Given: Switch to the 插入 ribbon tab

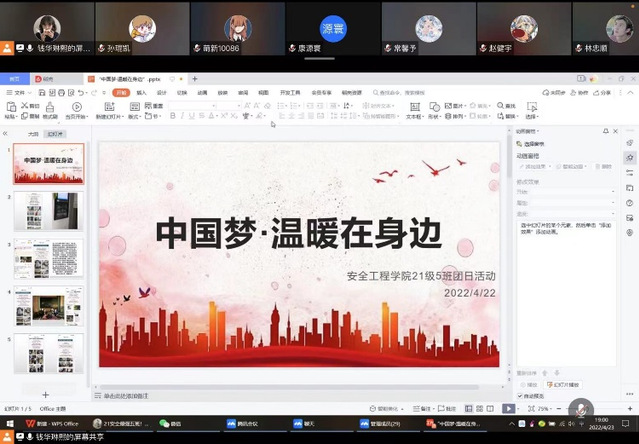Looking at the screenshot, I should point(141,92).
